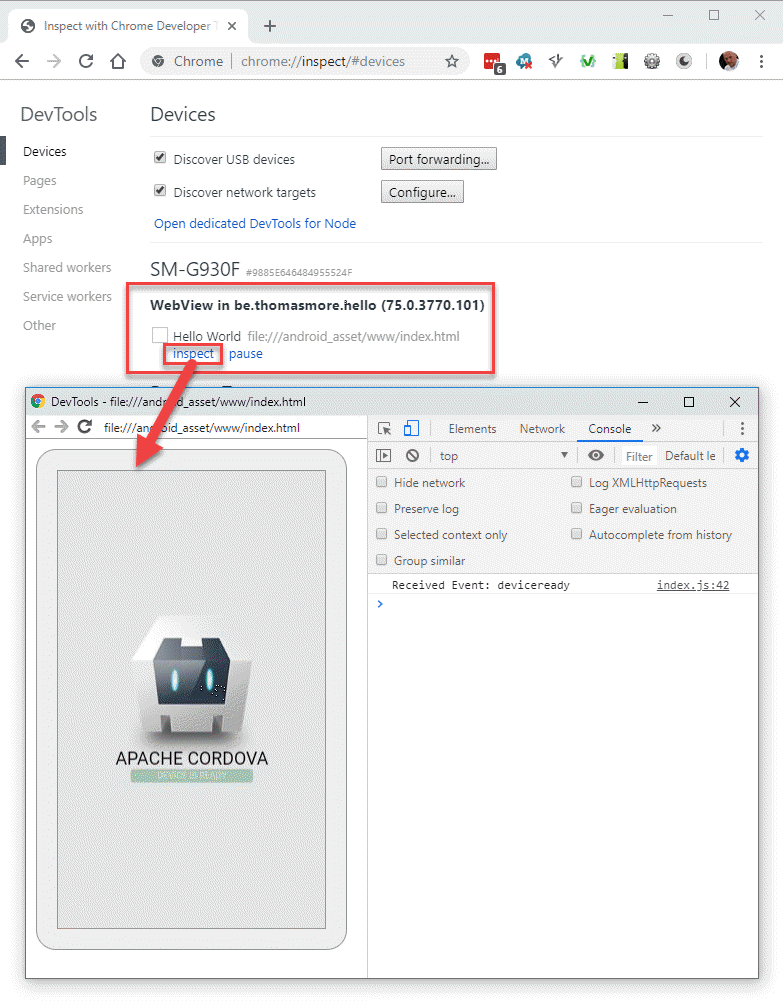Create live expression eye icon

point(596,456)
